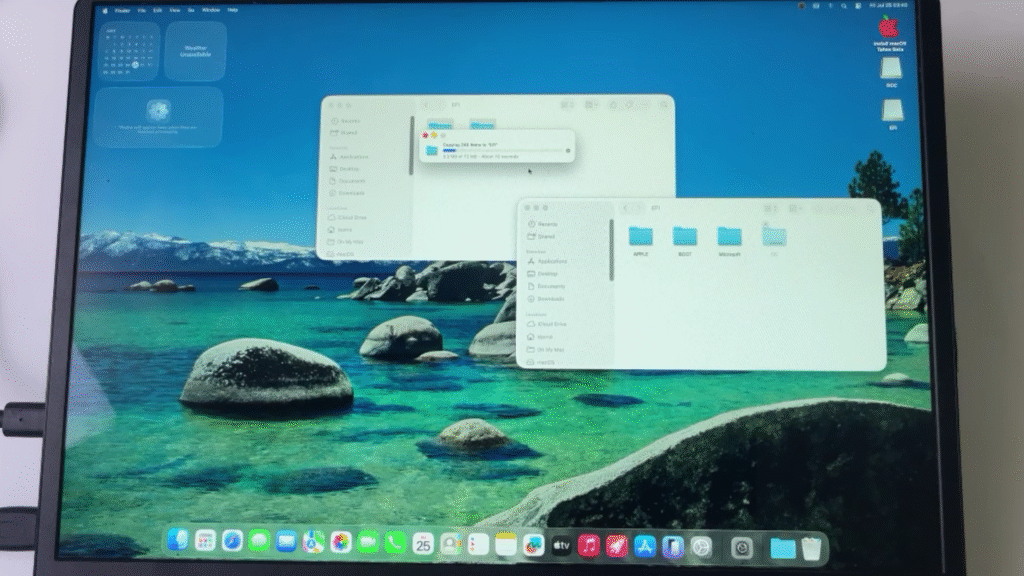Viewport: 1024px width, 576px height.
Task: Open the Apple TV app in Dock
Action: coord(561,545)
